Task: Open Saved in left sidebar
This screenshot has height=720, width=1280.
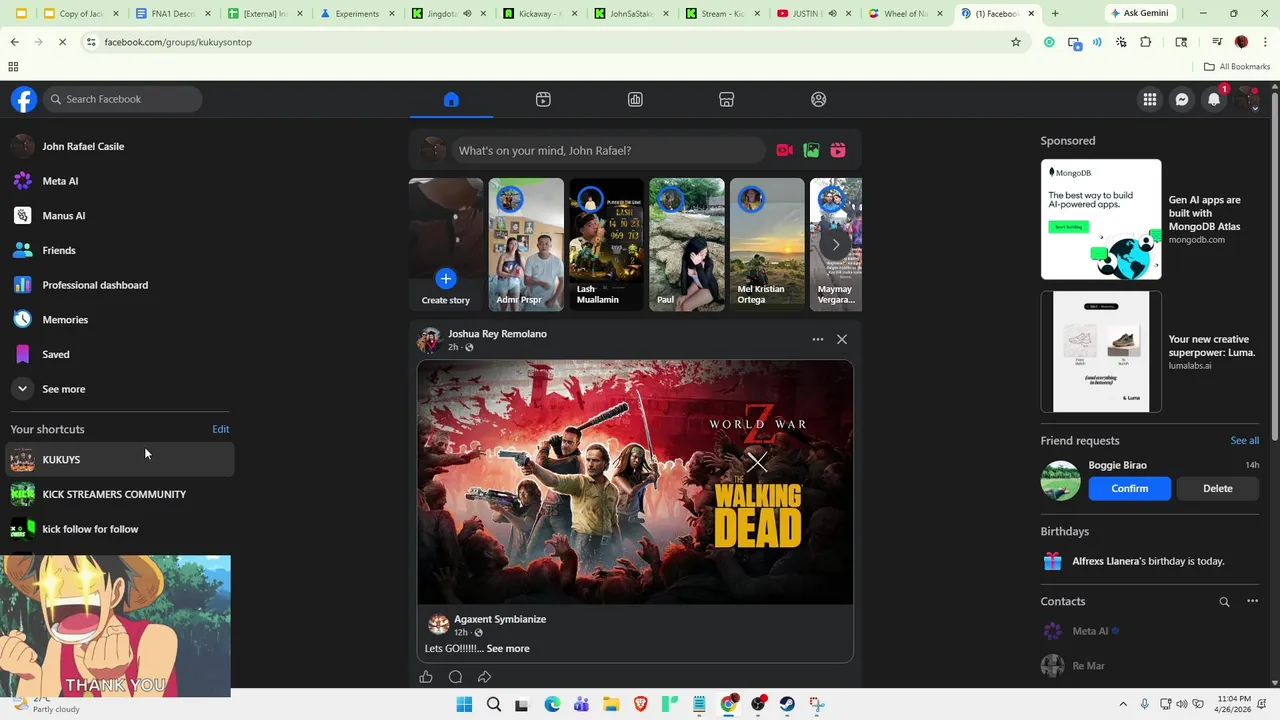Action: [x=120, y=354]
